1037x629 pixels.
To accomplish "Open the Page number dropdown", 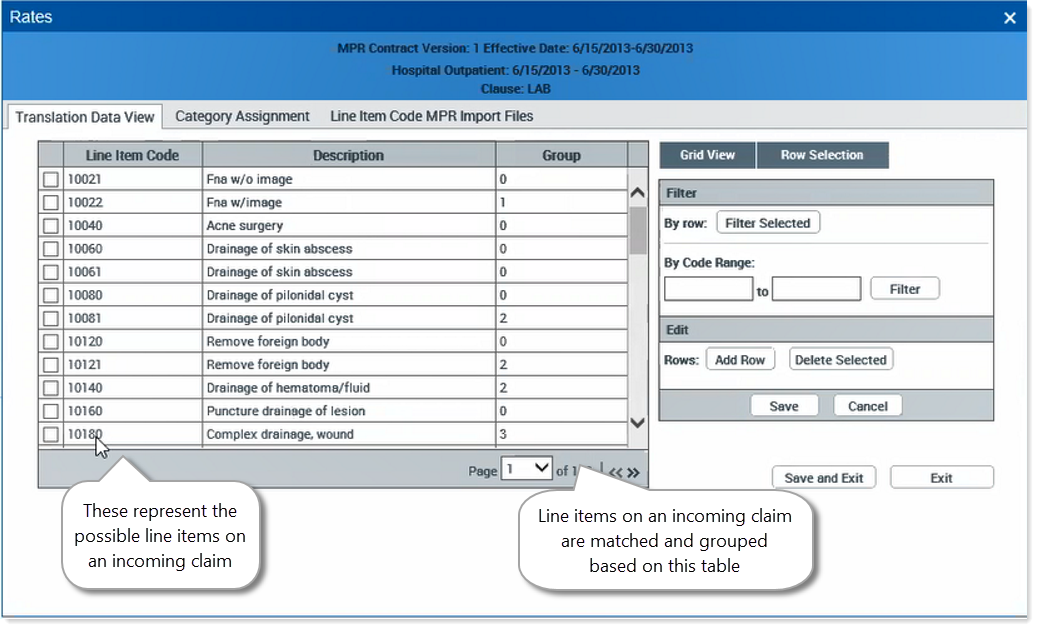I will point(526,469).
